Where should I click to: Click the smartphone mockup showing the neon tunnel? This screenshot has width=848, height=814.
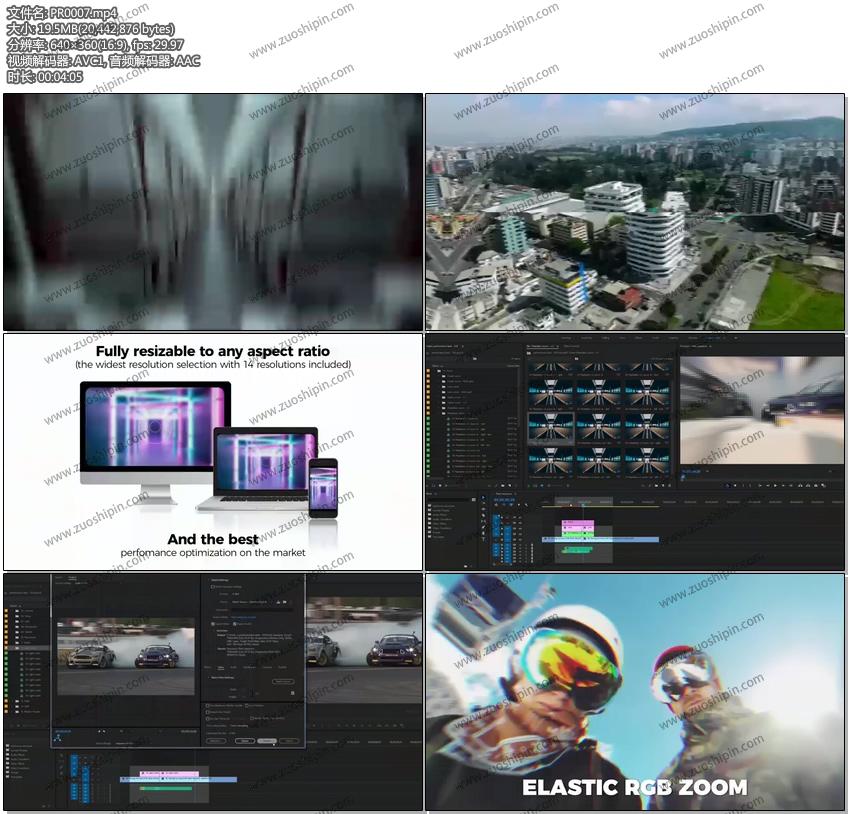323,487
